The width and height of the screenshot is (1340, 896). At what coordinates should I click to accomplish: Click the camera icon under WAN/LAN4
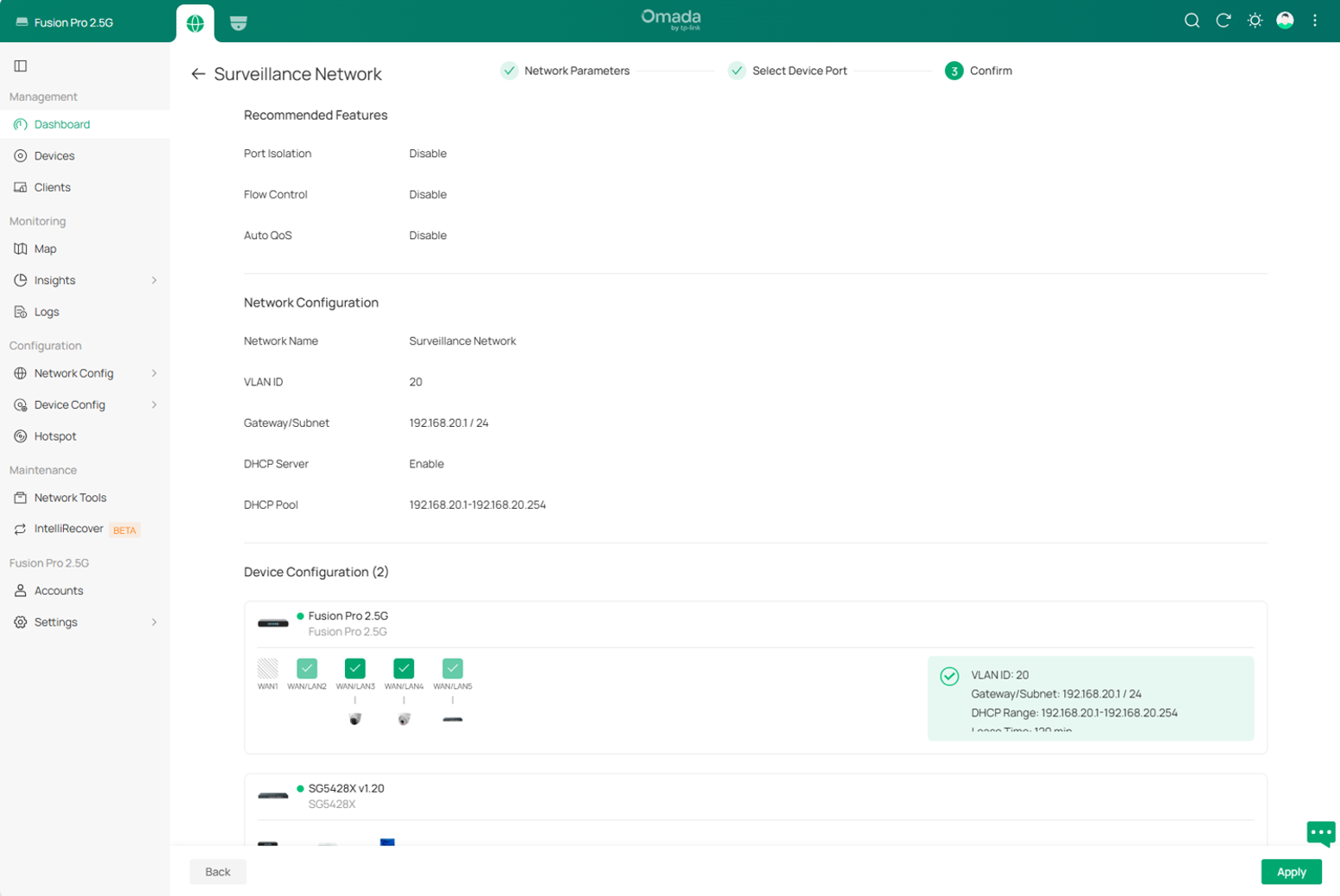coord(404,719)
